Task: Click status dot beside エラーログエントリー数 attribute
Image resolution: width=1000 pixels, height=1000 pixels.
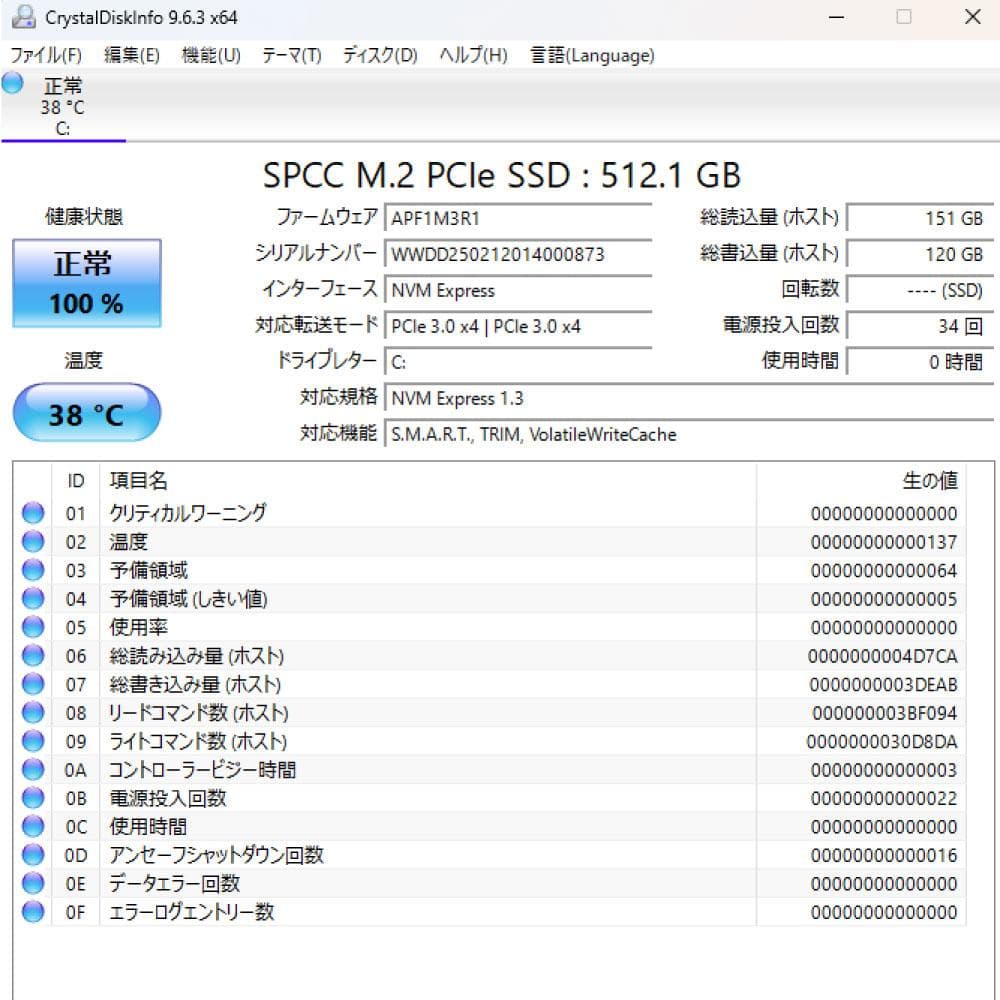Action: (33, 912)
